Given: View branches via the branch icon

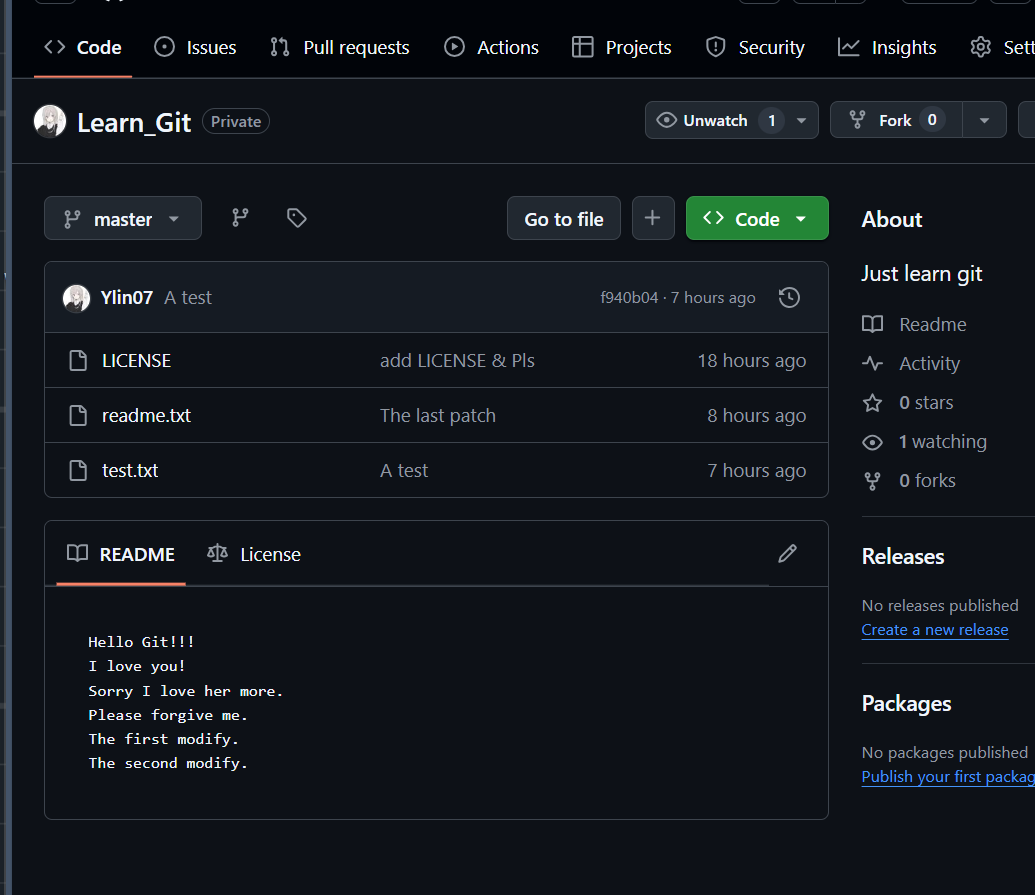Looking at the screenshot, I should coord(240,218).
